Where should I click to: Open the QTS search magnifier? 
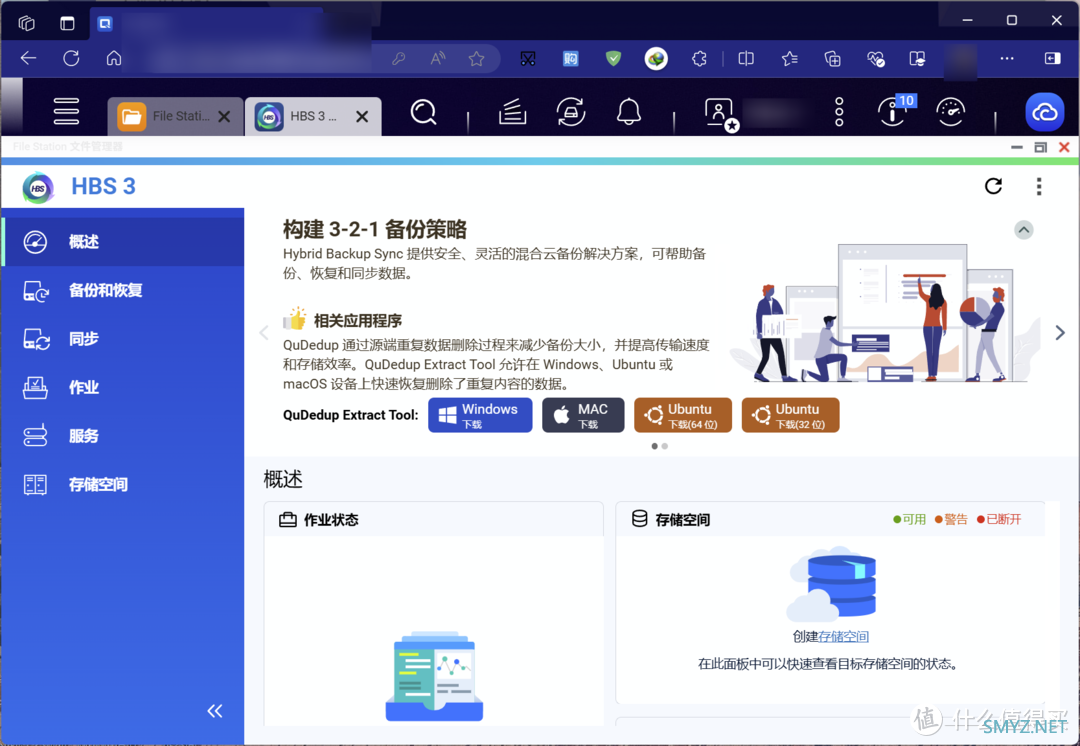coord(423,112)
